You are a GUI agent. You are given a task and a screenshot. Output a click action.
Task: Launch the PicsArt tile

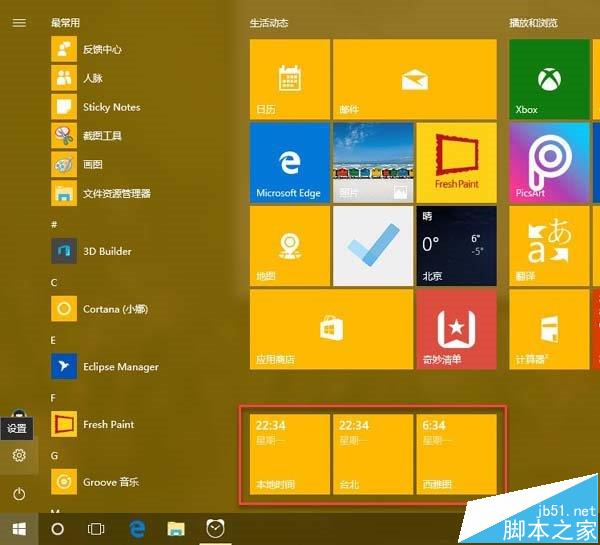tap(549, 163)
